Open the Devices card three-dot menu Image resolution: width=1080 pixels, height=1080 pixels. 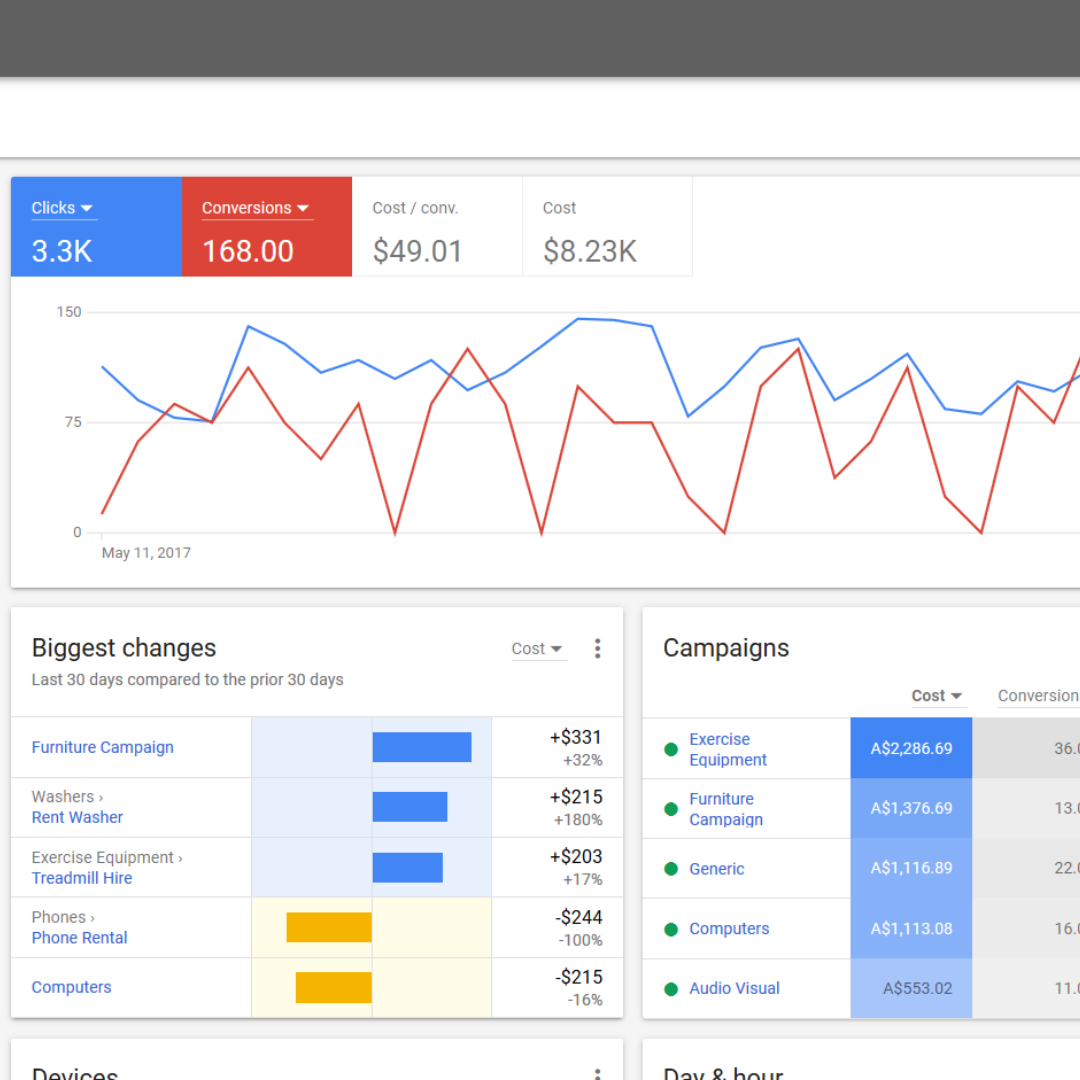click(597, 1073)
